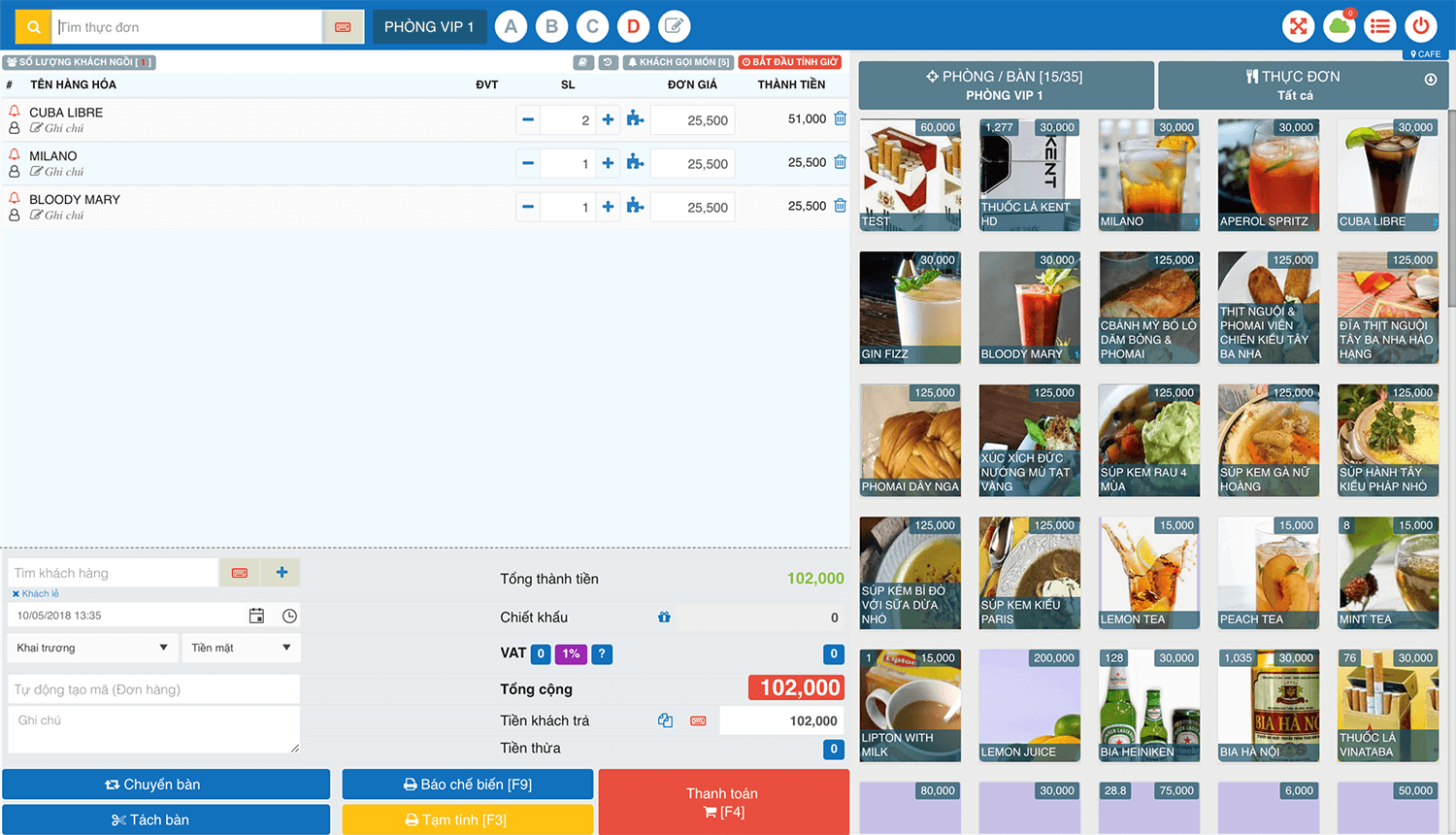Click in the Tìm thực đơn search field

click(187, 27)
